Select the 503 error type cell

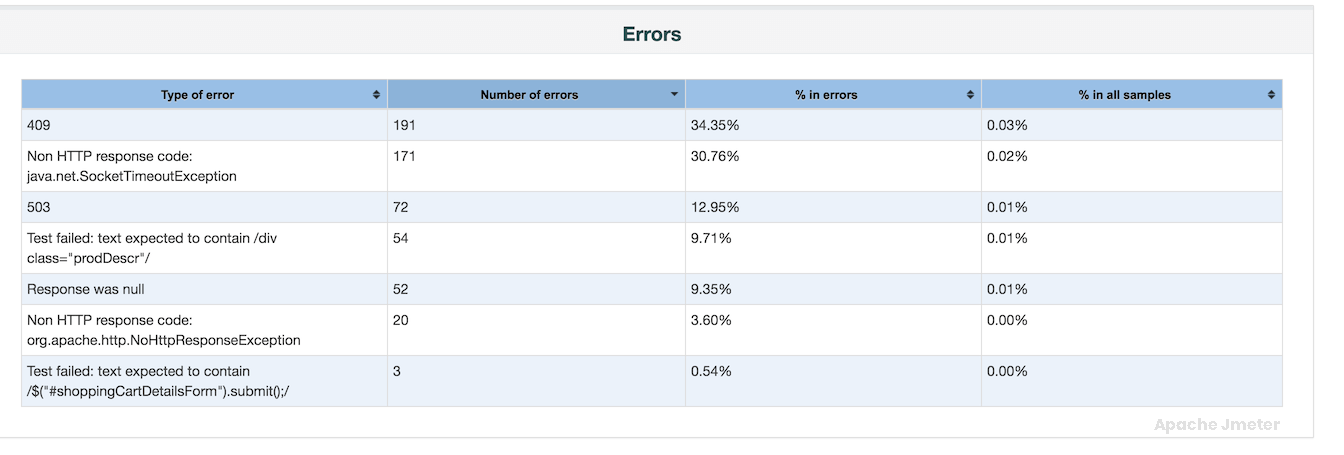coord(39,207)
